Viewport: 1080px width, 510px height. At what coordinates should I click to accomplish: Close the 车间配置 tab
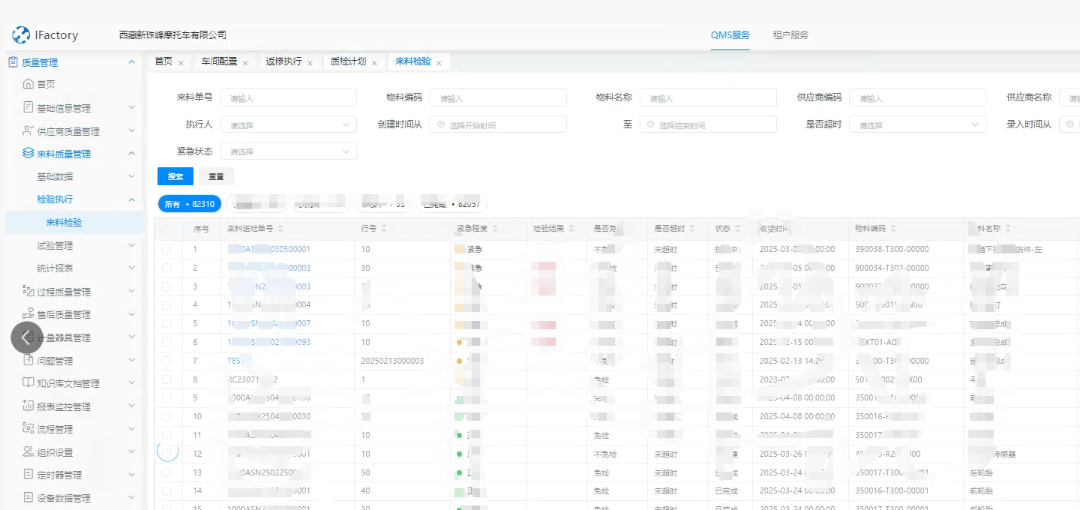point(247,63)
